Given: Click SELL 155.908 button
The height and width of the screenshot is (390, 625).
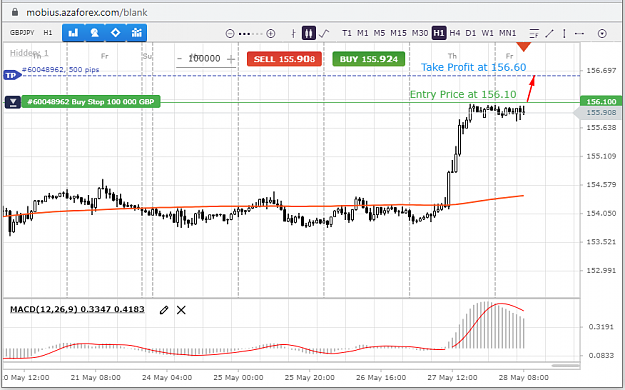Looking at the screenshot, I should click(x=284, y=59).
